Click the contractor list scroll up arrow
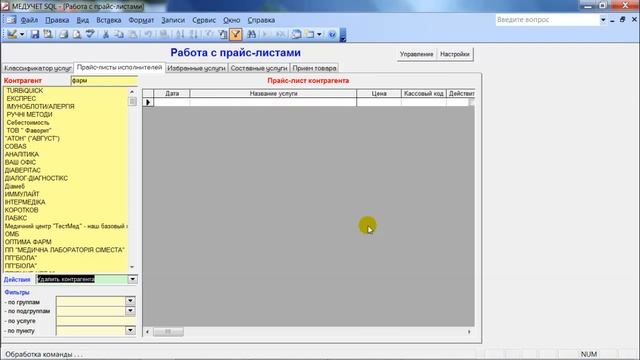 (132, 92)
